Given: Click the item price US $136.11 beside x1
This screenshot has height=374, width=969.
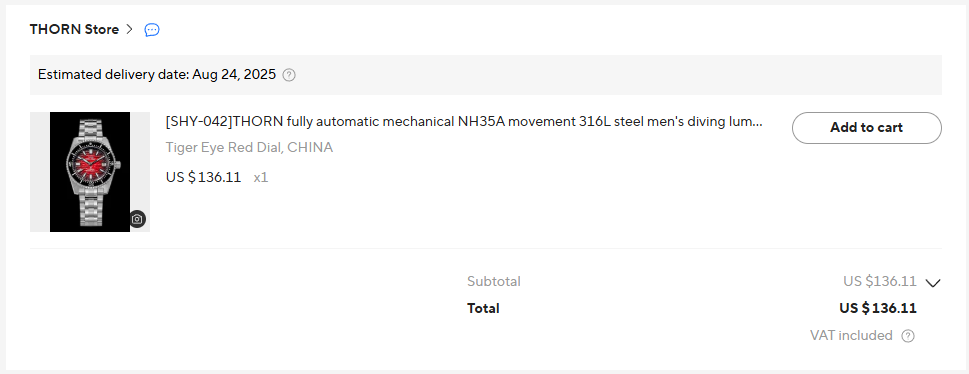Looking at the screenshot, I should 203,177.
